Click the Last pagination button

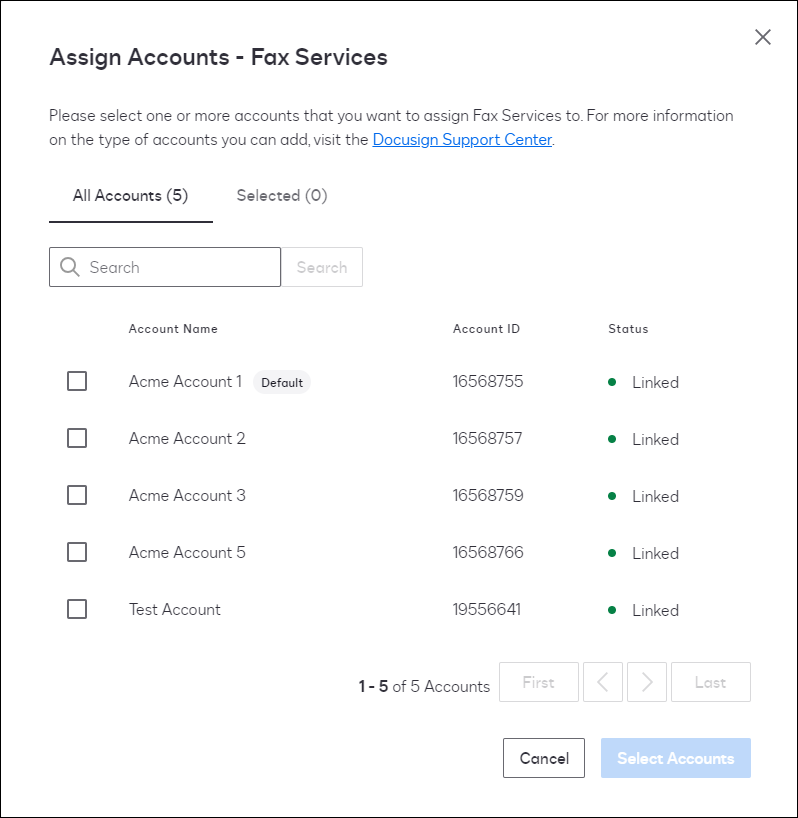pos(710,682)
